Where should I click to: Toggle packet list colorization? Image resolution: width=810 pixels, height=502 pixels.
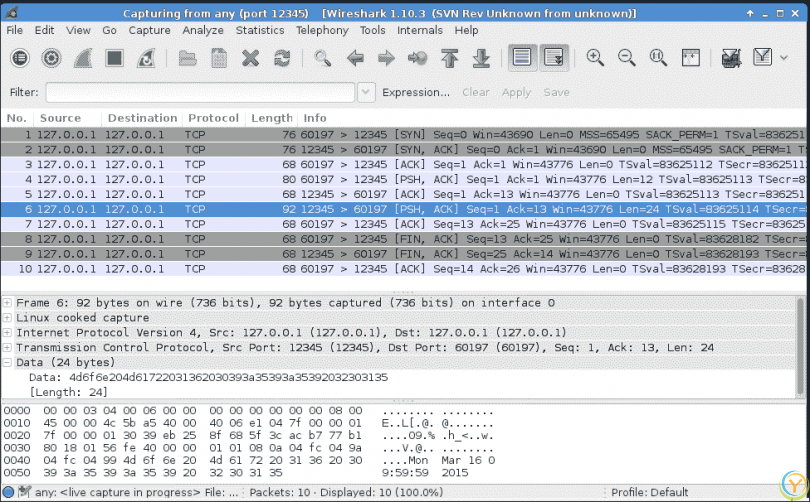pos(521,58)
